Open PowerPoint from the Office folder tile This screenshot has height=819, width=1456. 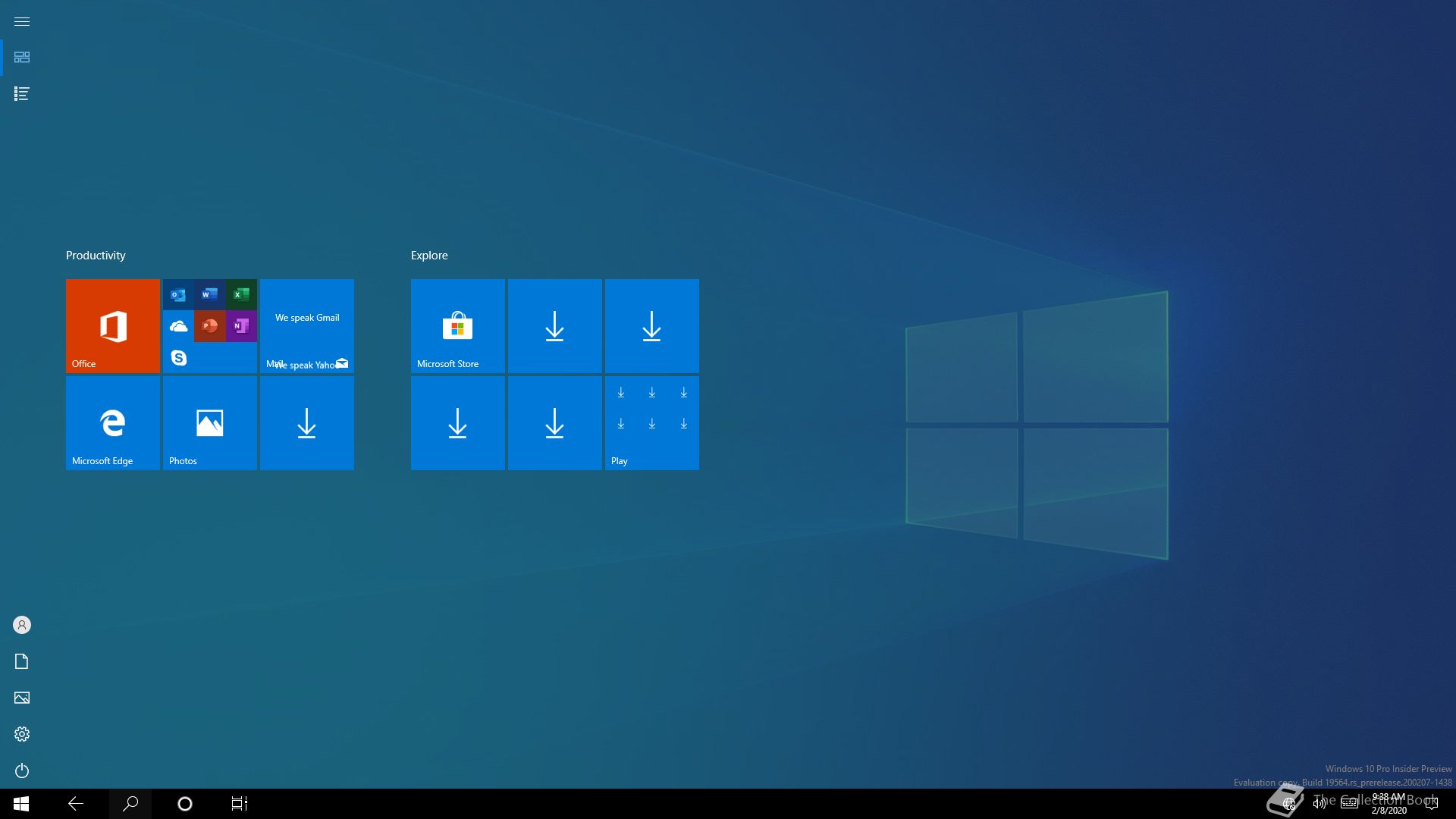click(209, 326)
